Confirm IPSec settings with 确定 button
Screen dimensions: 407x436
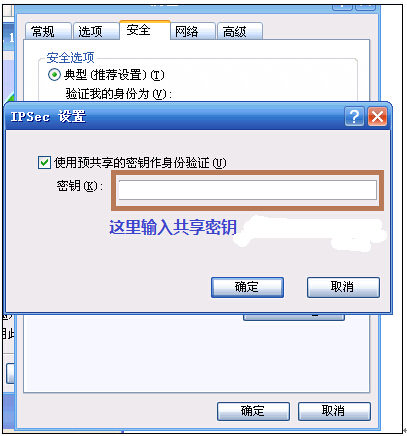coord(247,287)
